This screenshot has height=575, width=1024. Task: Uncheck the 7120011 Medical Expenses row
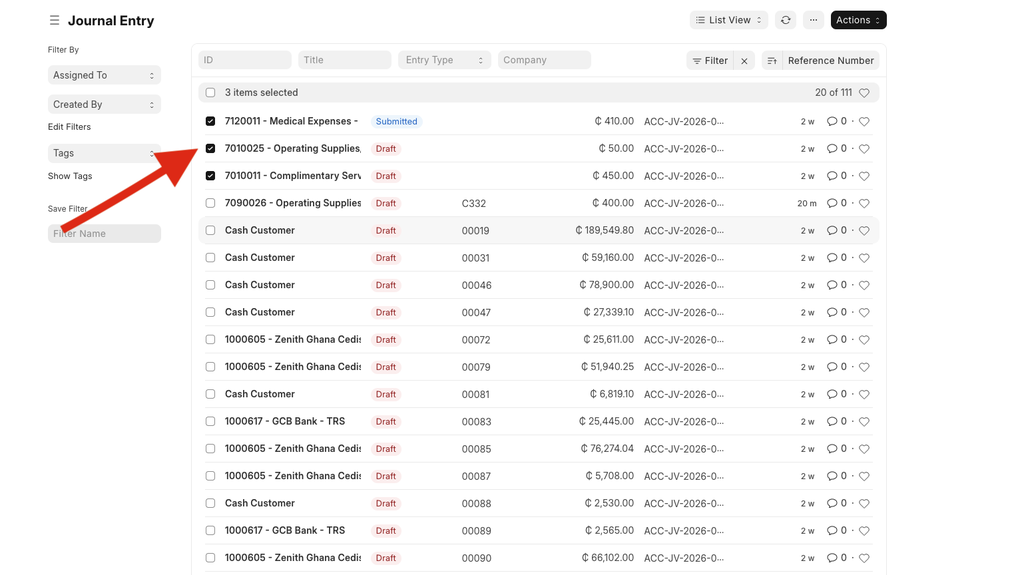210,121
